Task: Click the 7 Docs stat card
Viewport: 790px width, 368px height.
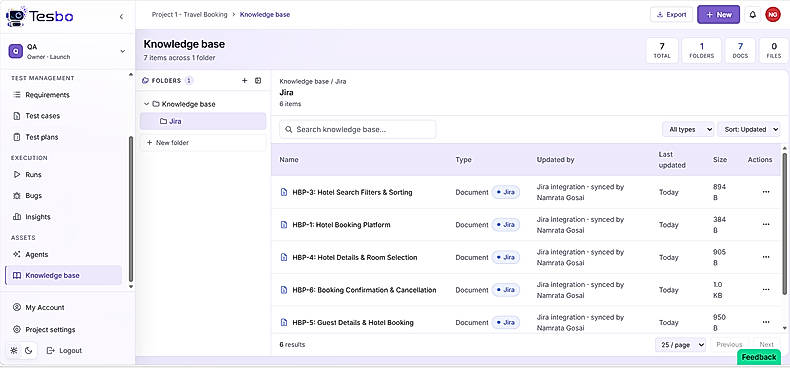Action: 740,50
